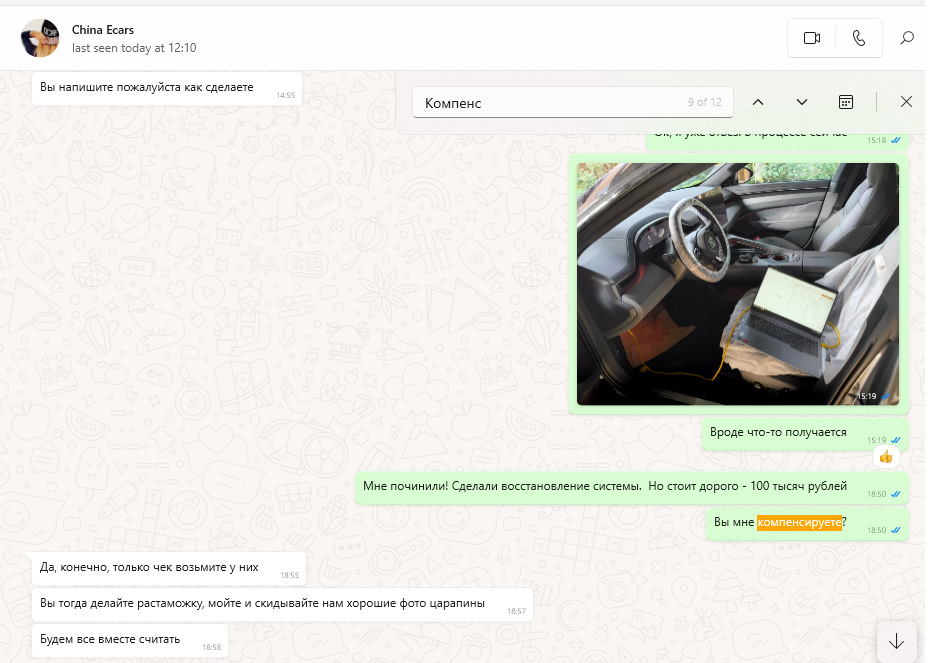The width and height of the screenshot is (931, 663).
Task: Click message Будем все вместе считать
Action: pos(130,640)
